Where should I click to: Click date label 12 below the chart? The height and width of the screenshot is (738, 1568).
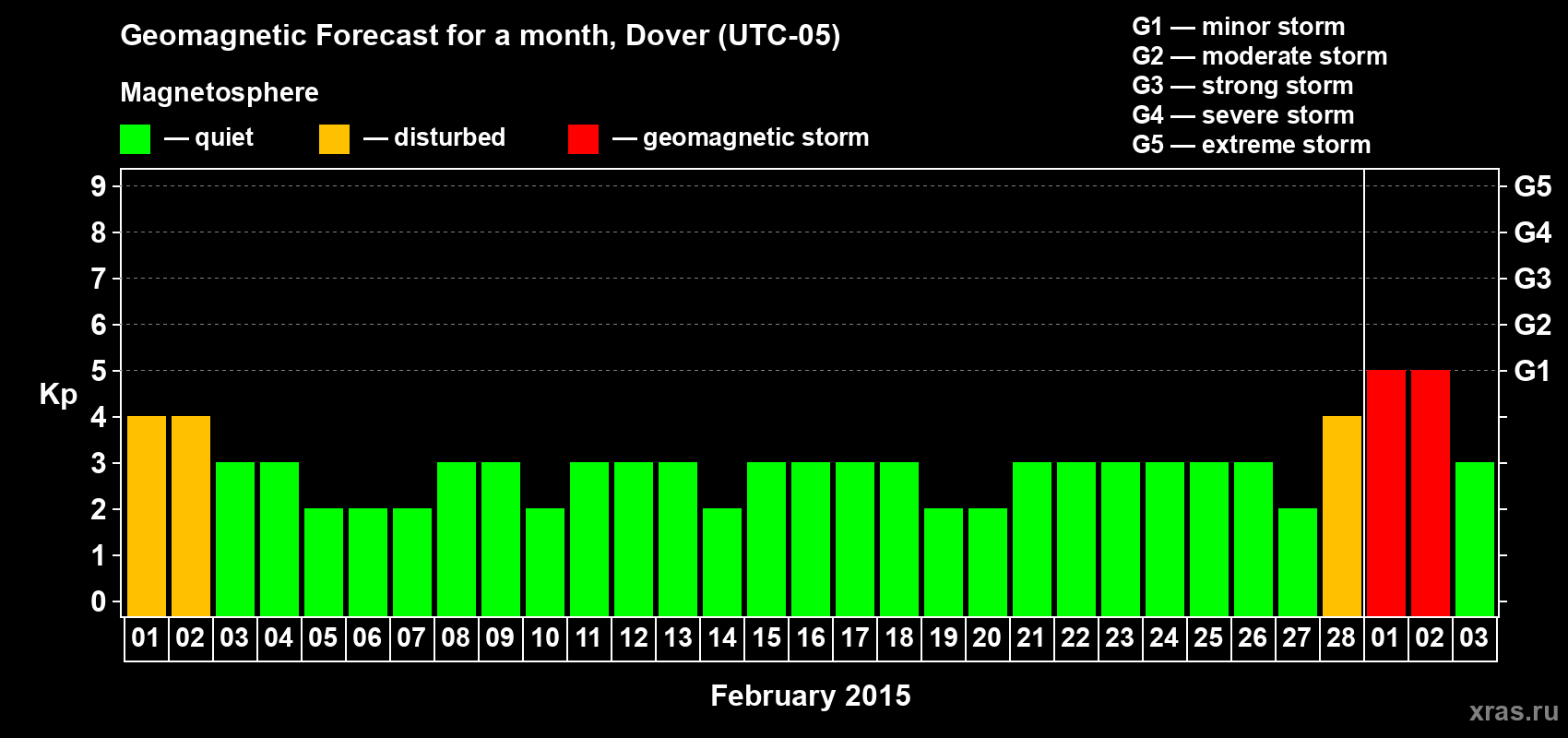(x=633, y=638)
